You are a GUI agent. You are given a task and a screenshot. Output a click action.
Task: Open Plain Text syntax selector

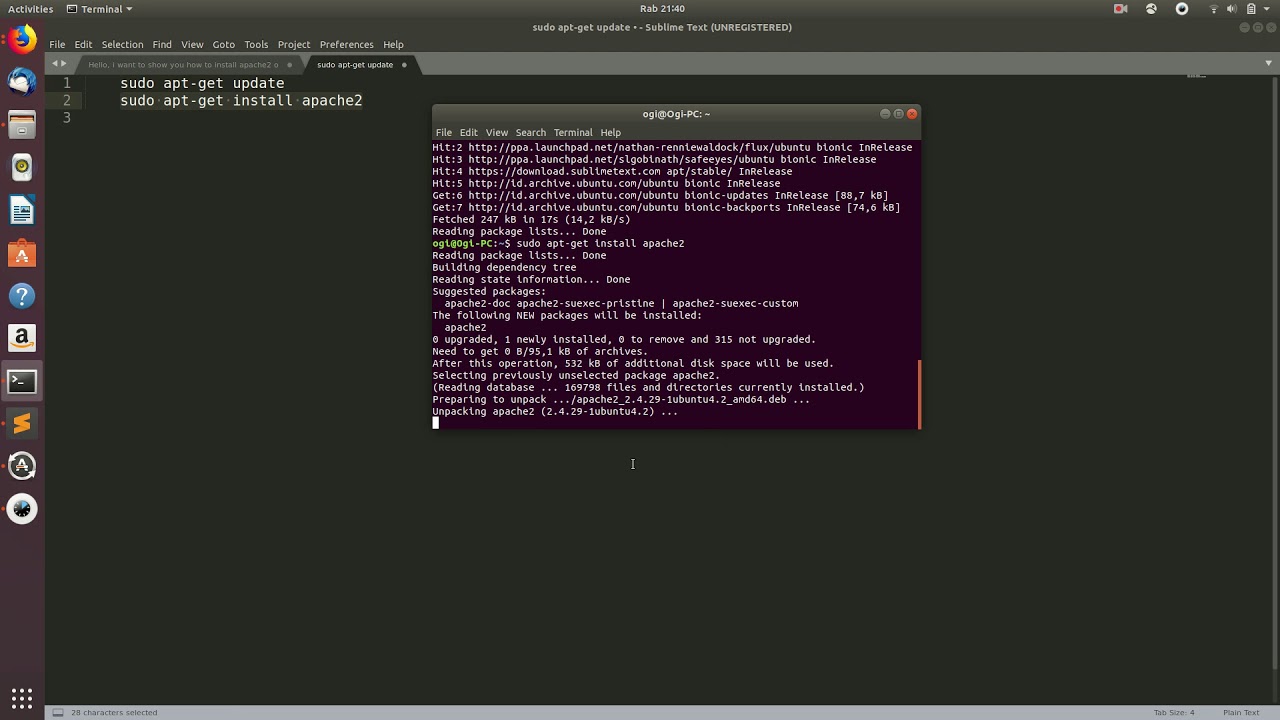click(x=1241, y=712)
